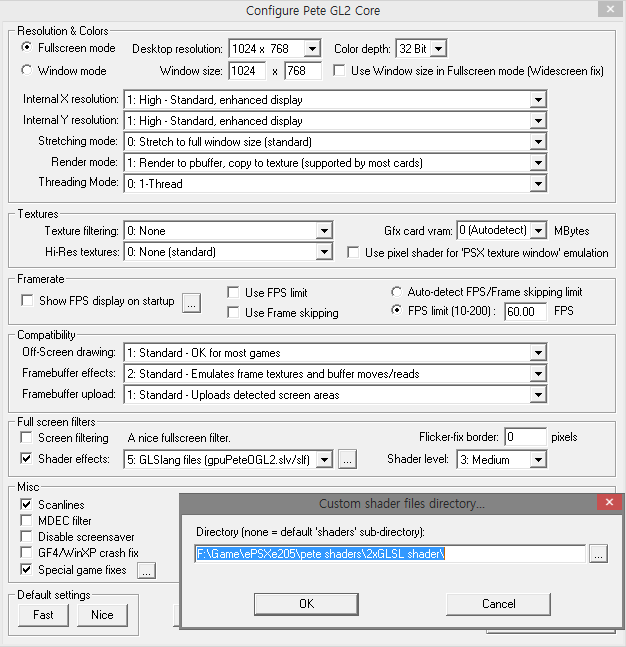626x647 pixels.
Task: Open Hi-Res textures dropdown
Action: (x=324, y=252)
